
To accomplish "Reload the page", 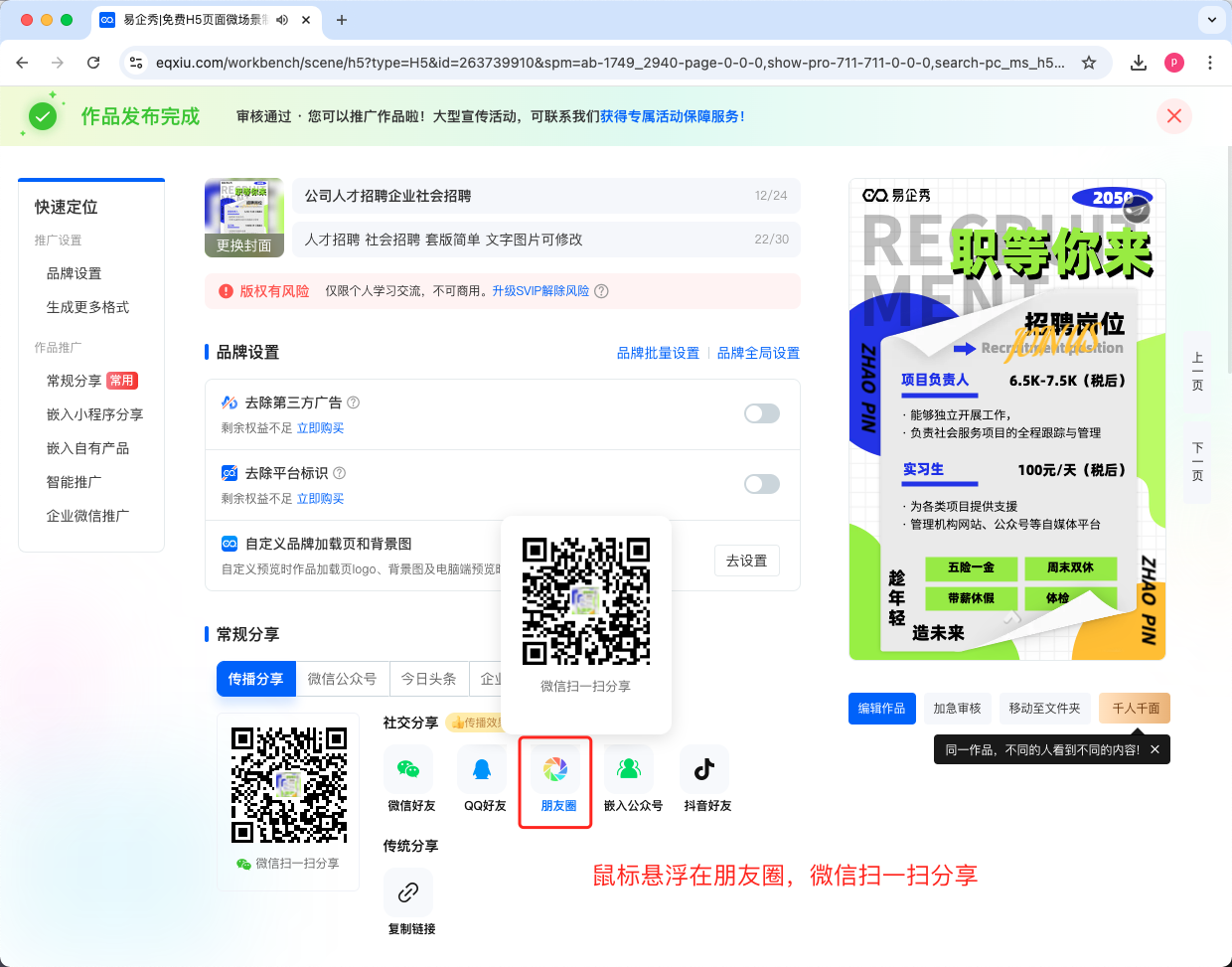I will [x=93, y=63].
